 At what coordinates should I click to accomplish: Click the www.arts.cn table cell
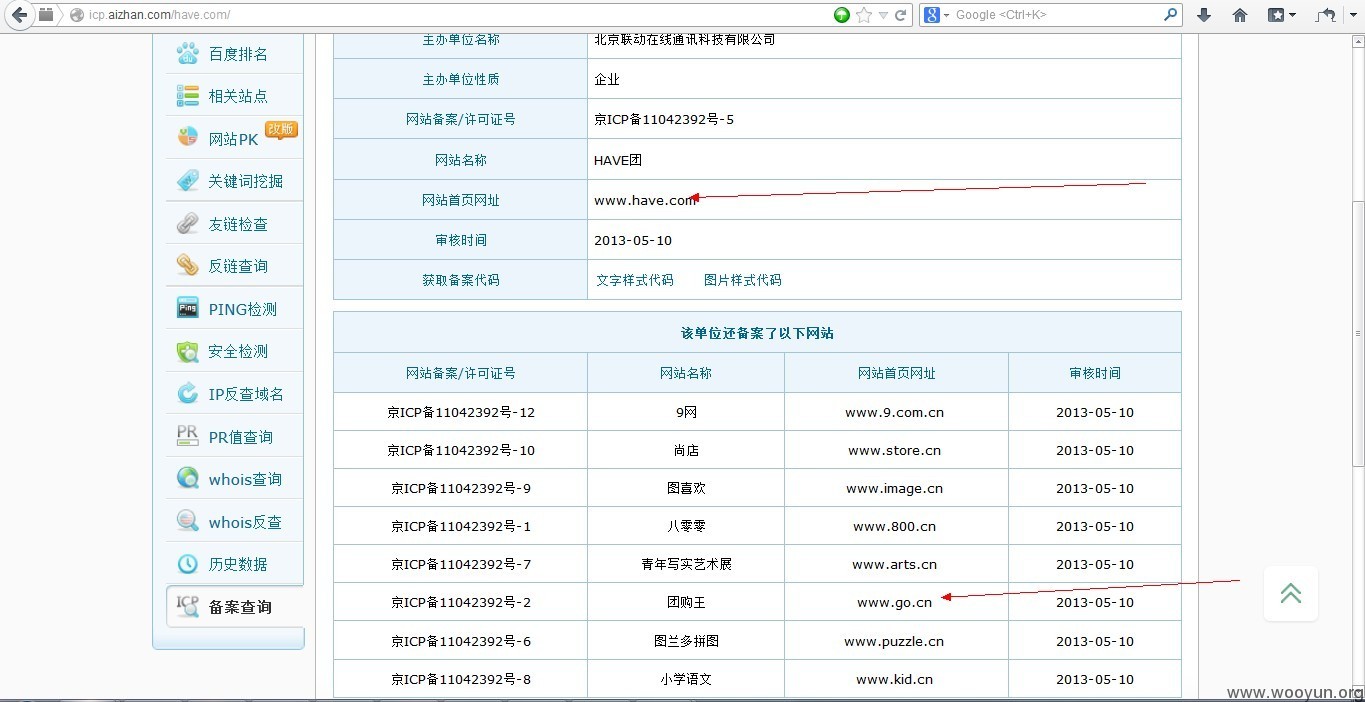point(895,564)
